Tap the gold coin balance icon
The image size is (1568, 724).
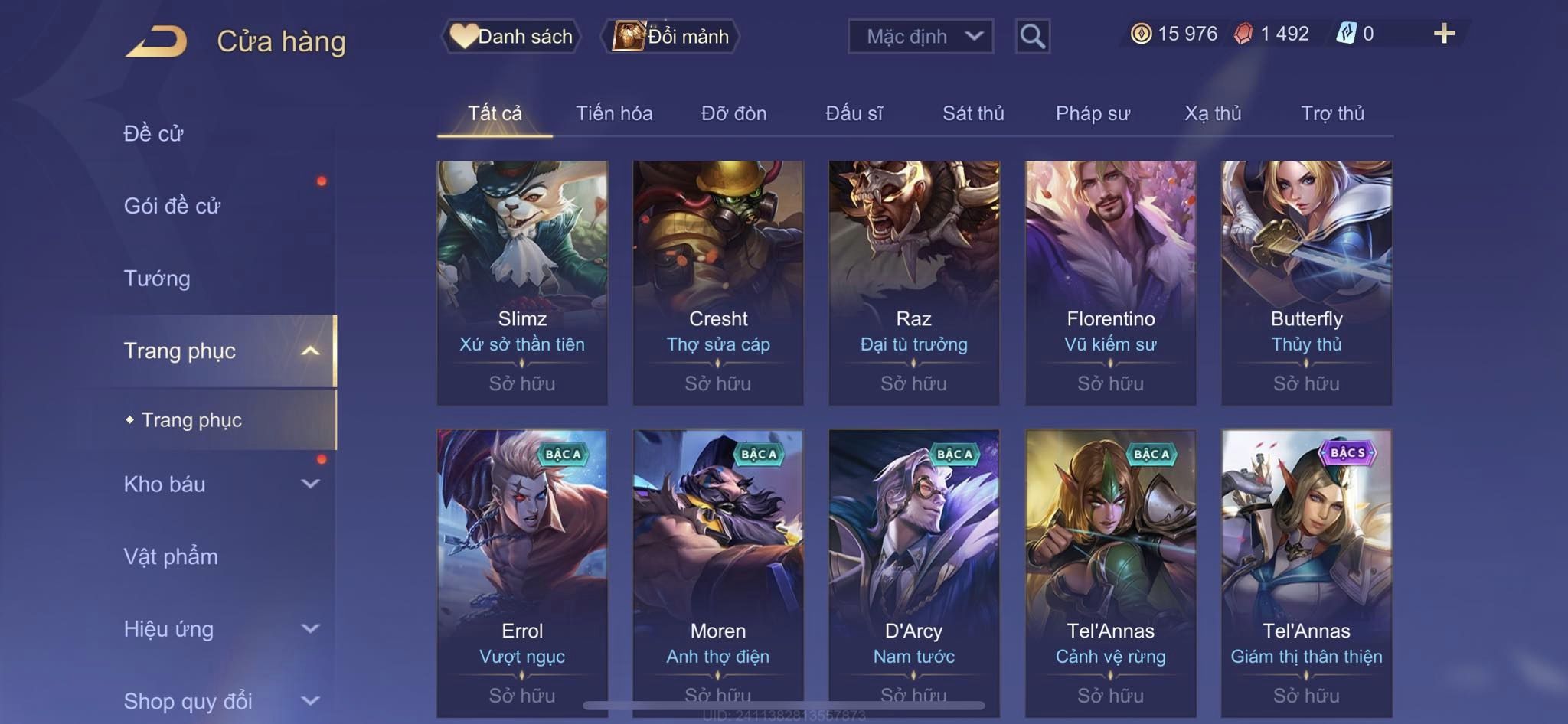(x=1141, y=34)
